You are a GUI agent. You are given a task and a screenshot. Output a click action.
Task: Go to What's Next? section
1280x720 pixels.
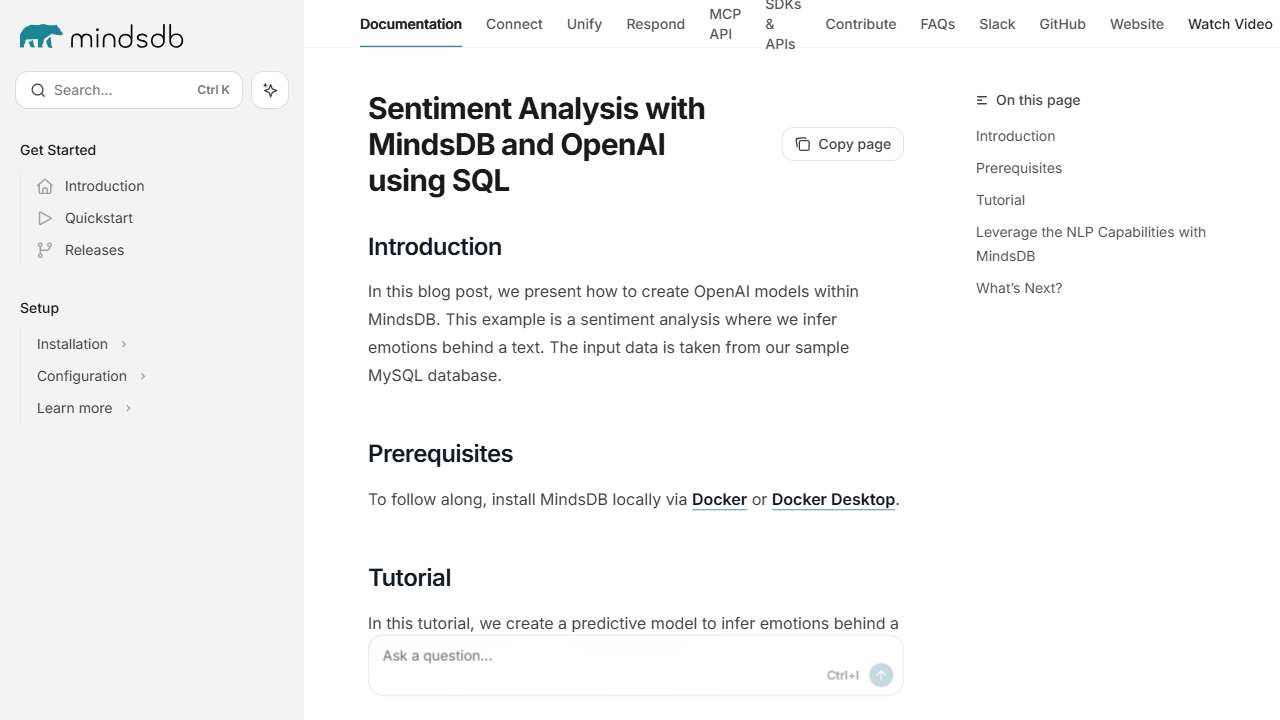click(x=1018, y=288)
